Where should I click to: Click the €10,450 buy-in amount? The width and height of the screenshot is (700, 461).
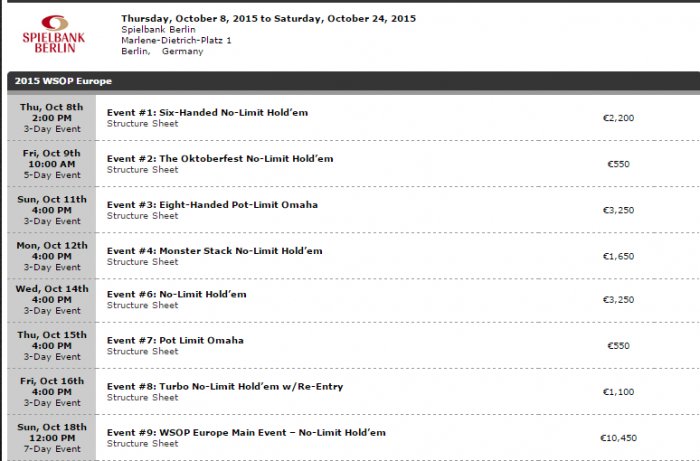pos(618,438)
